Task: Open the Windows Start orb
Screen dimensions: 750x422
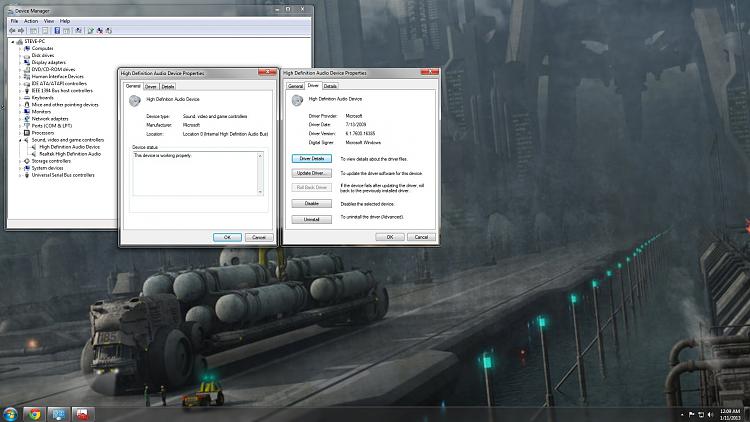Action: click(10, 414)
